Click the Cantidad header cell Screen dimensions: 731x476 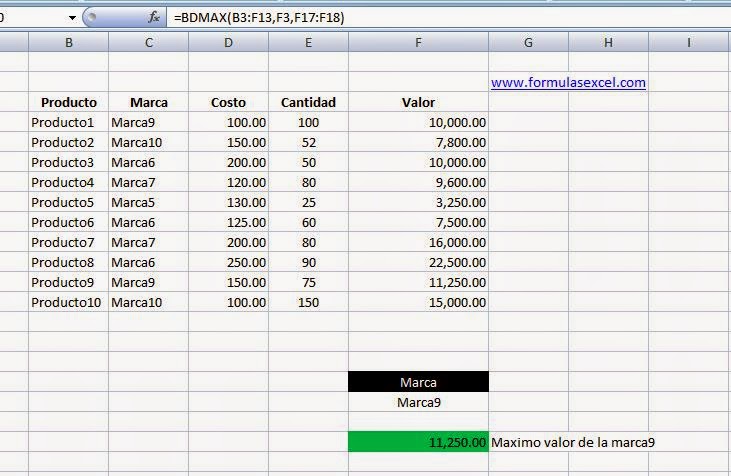(x=308, y=102)
